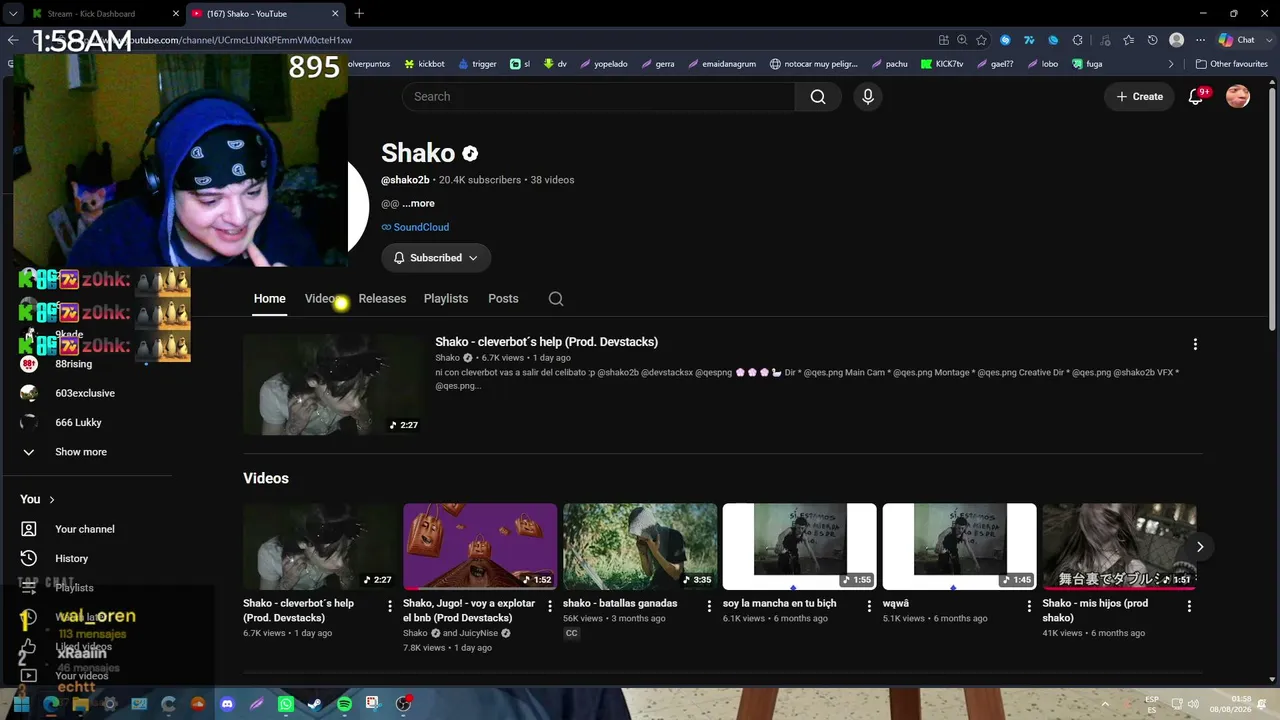This screenshot has height=720, width=1280.
Task: Open Spotify from the taskbar
Action: coord(344,704)
